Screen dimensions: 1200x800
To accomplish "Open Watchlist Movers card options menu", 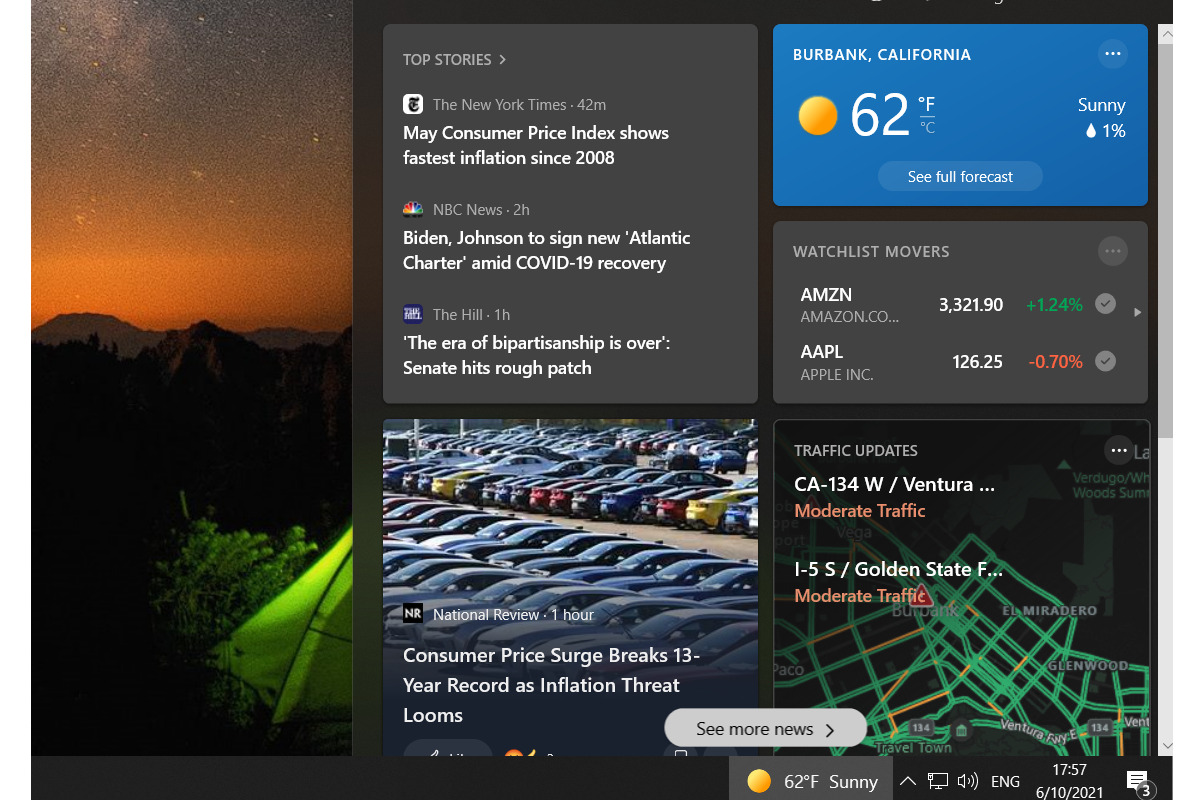I will coord(1112,251).
